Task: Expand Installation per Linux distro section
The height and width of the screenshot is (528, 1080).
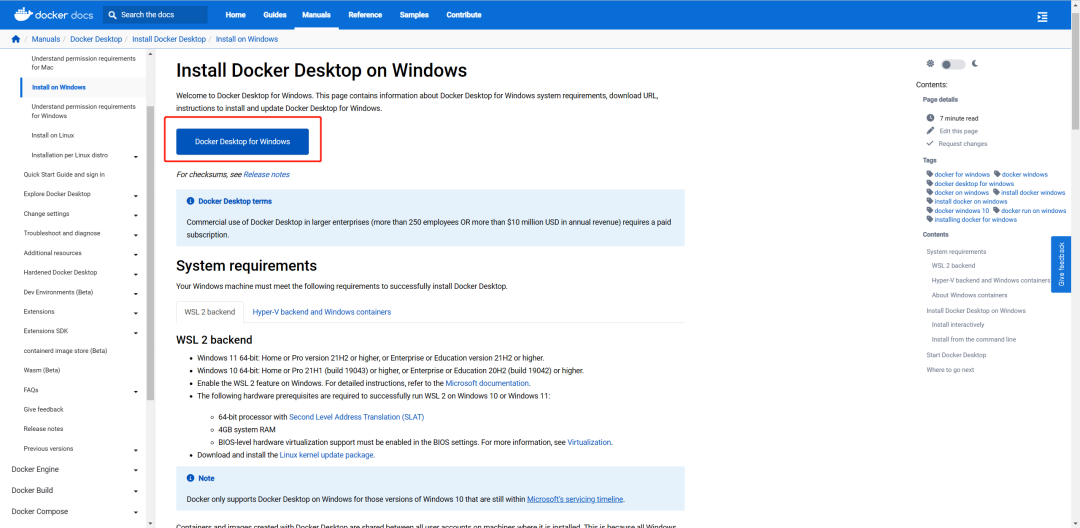Action: point(136,156)
